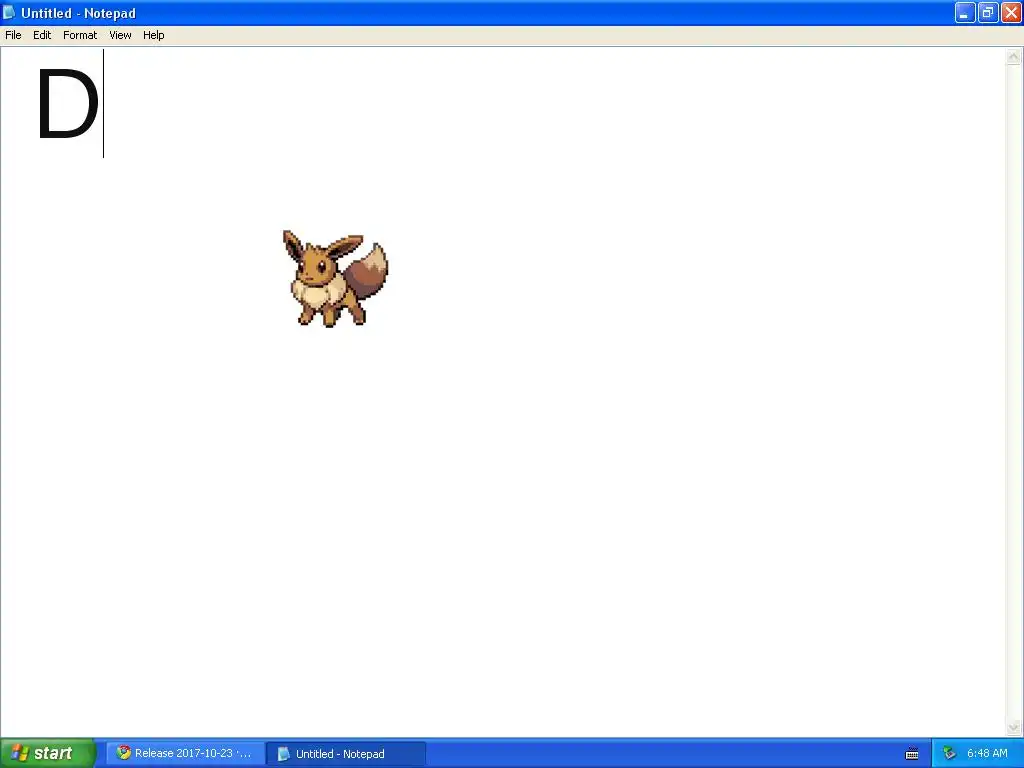
Task: Click the Eevee sprite image
Action: (x=335, y=278)
